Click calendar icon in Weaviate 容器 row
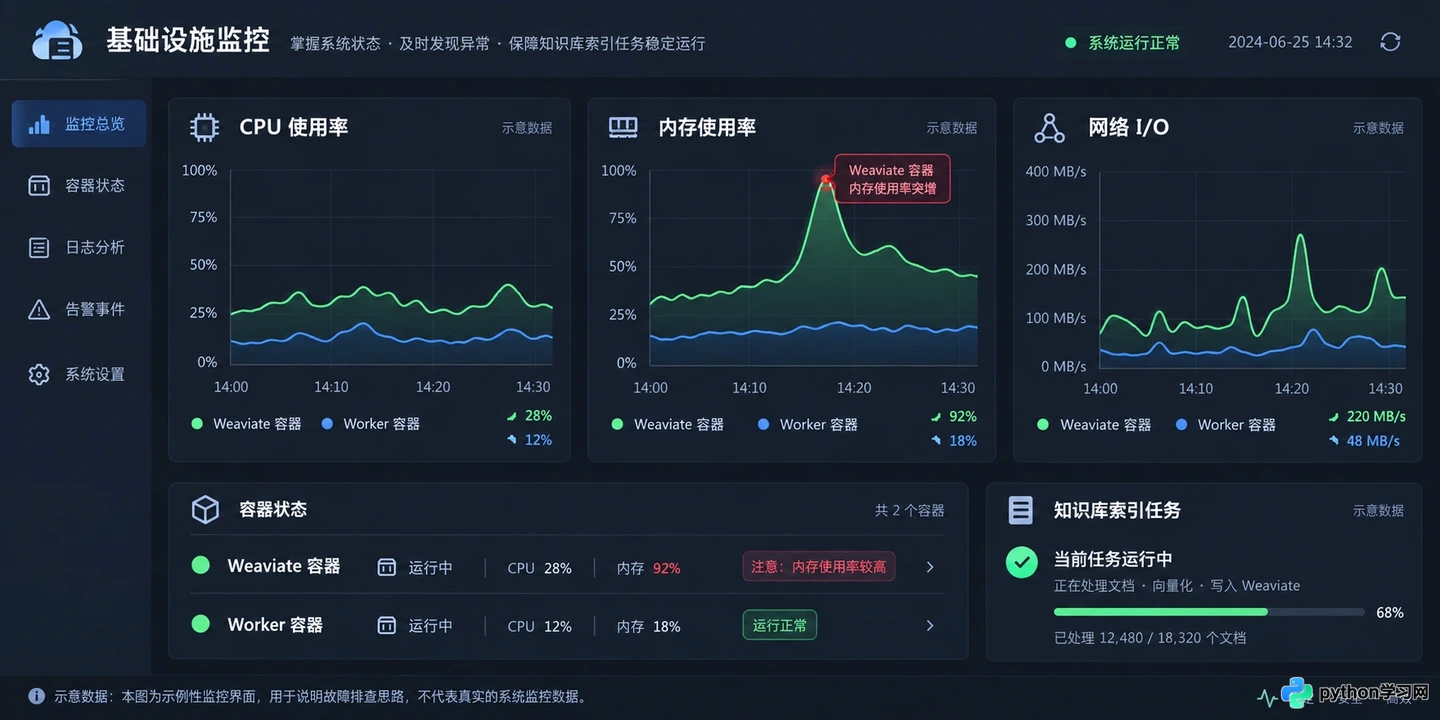 387,567
